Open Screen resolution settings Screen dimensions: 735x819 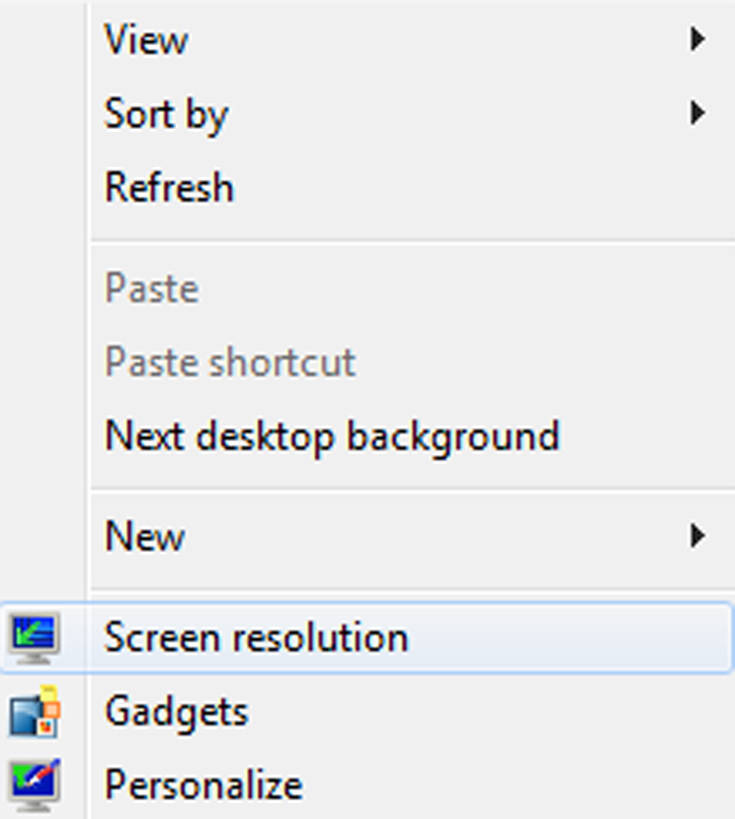click(x=367, y=638)
